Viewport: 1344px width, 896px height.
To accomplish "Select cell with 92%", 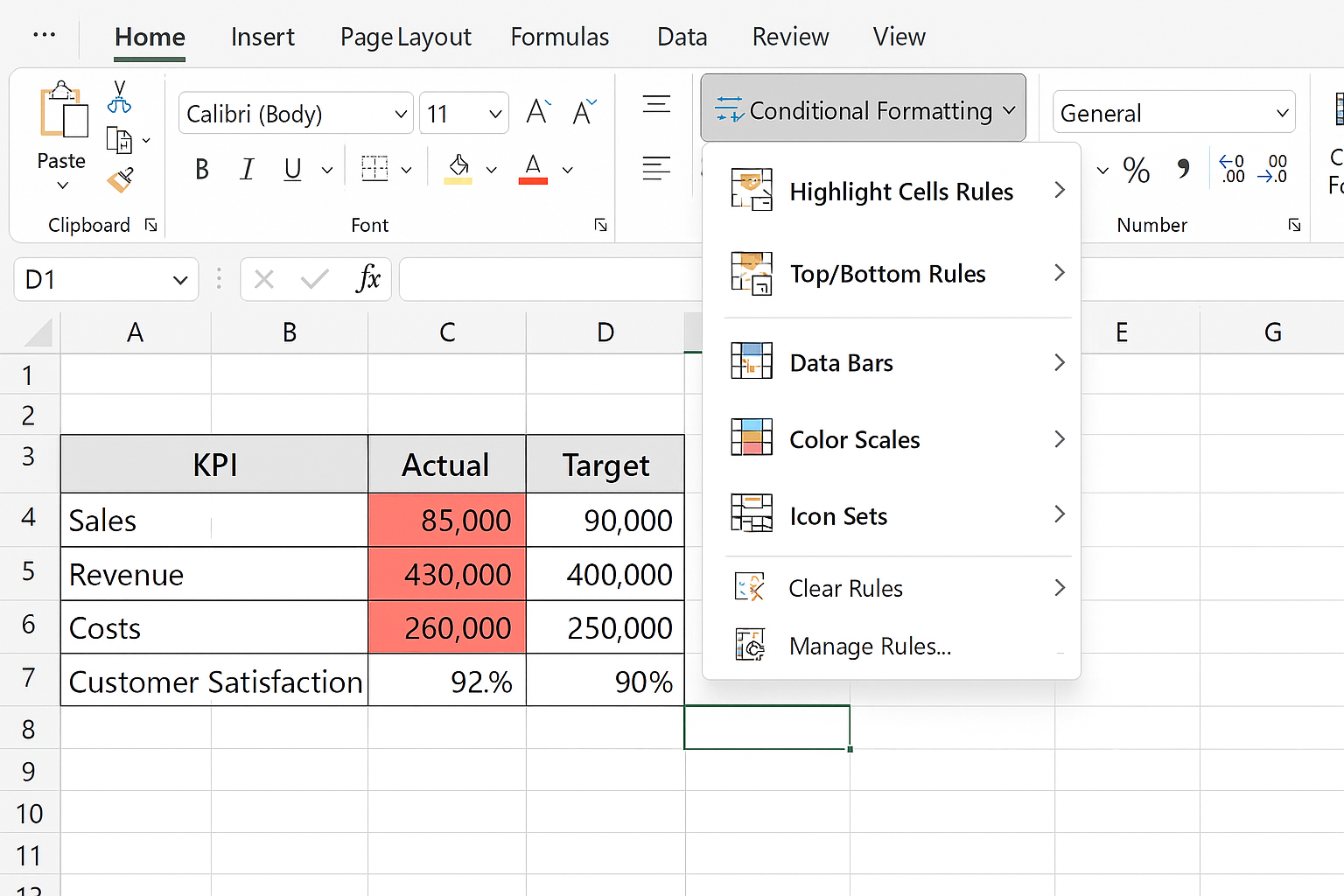I will click(447, 681).
